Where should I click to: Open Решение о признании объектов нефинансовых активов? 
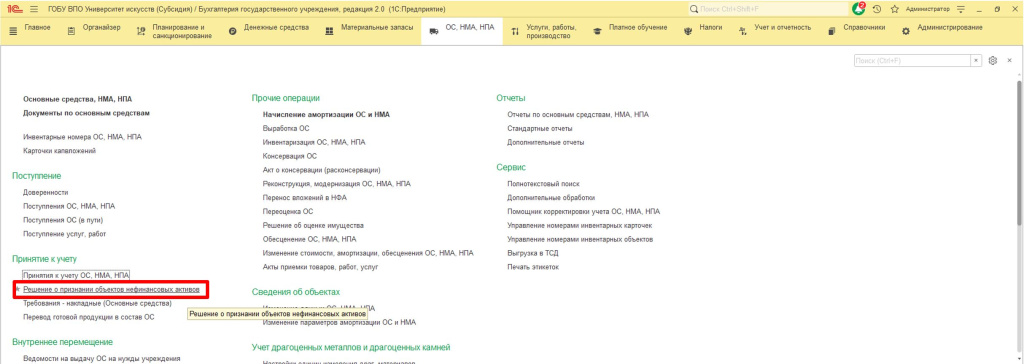point(115,289)
